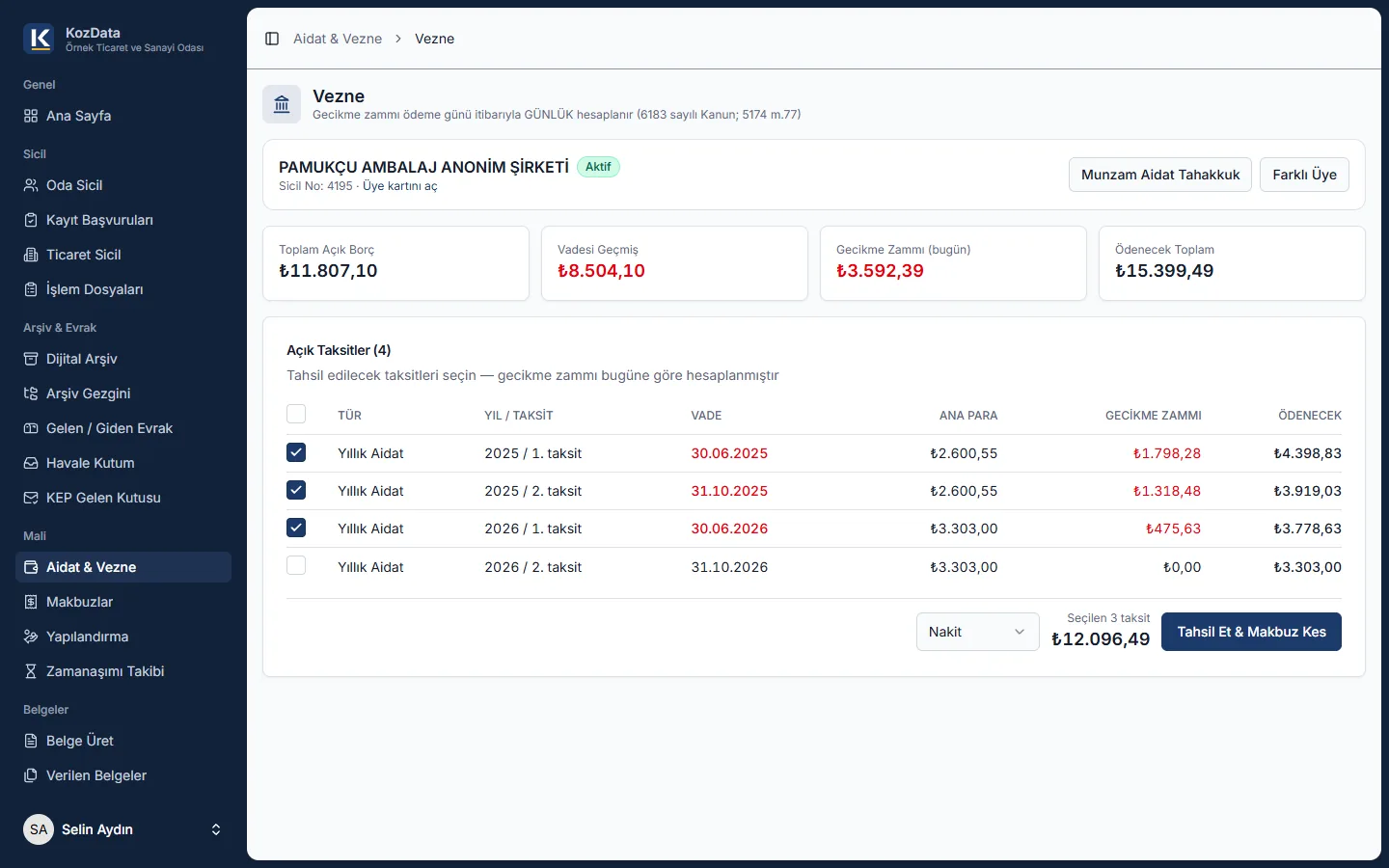Click the Zamanaşımı Takibi hourglass icon

click(31, 671)
